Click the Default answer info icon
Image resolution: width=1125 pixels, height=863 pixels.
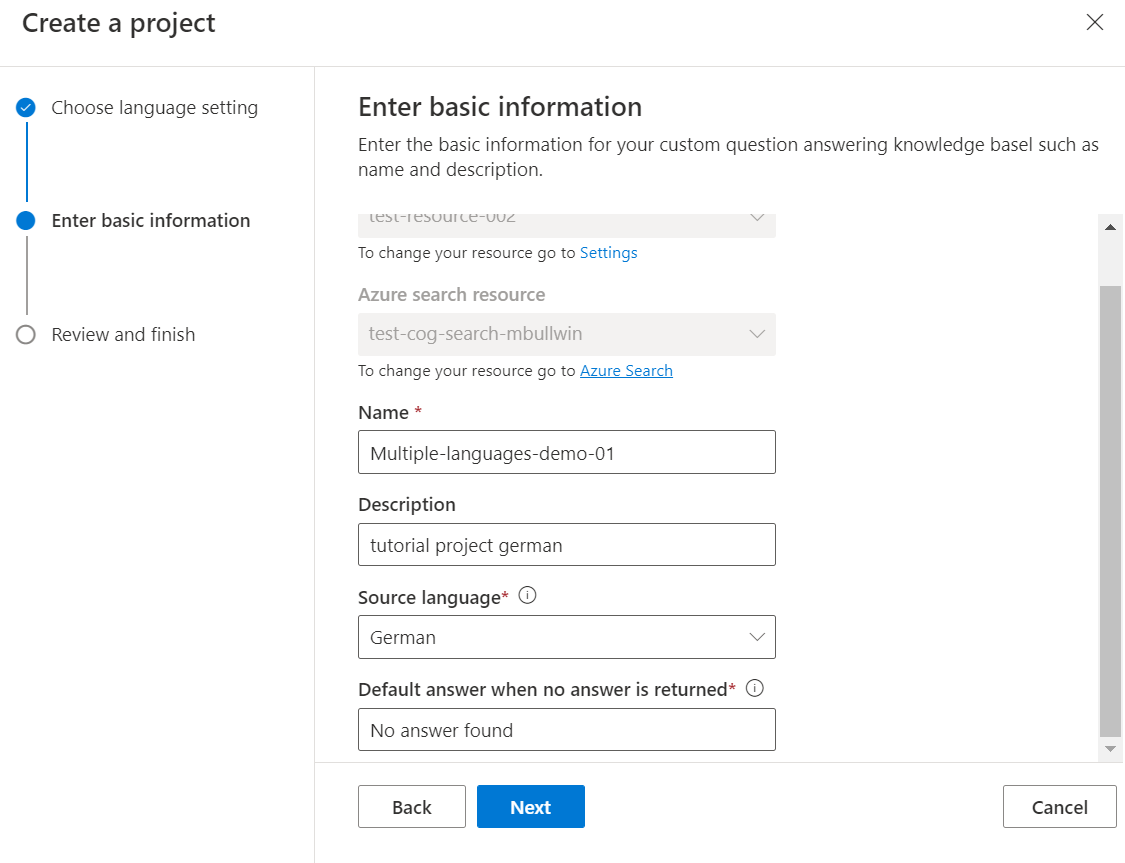755,688
